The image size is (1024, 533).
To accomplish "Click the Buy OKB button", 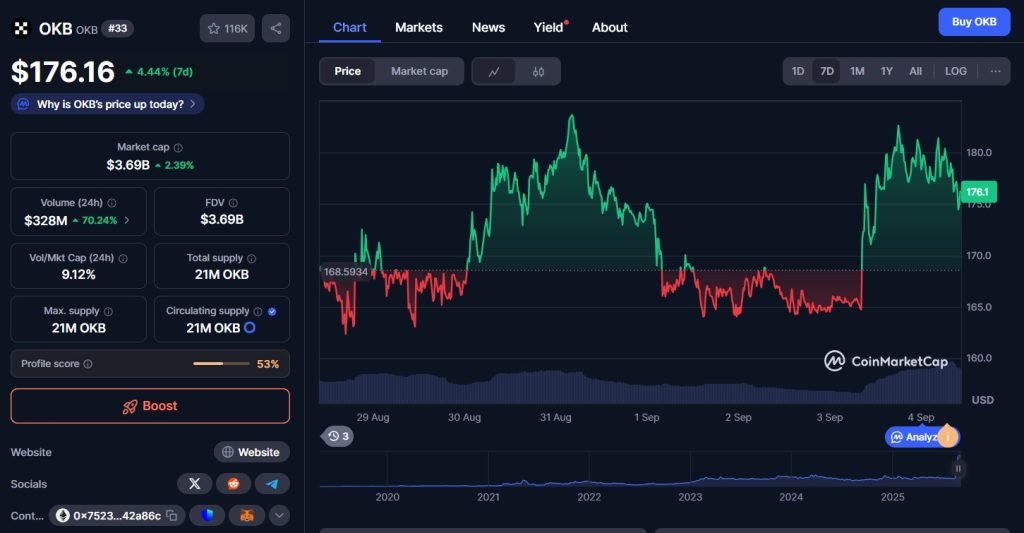I will 973,22.
